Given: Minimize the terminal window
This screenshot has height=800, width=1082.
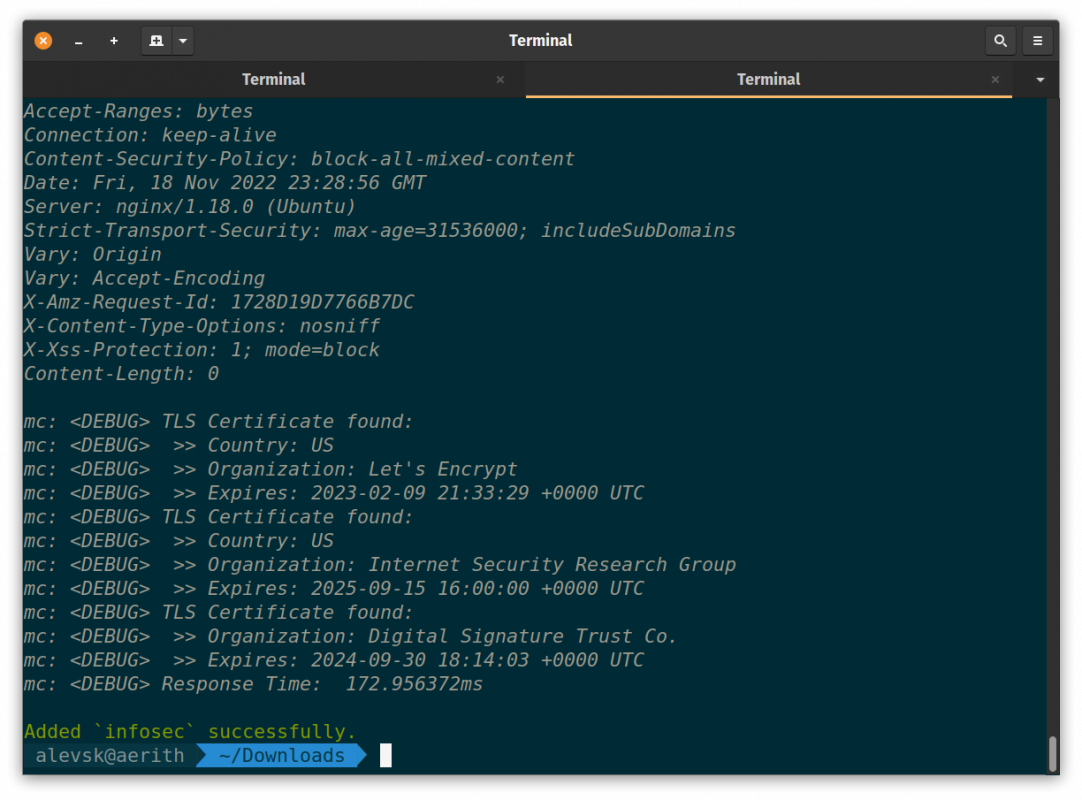Looking at the screenshot, I should click(78, 41).
